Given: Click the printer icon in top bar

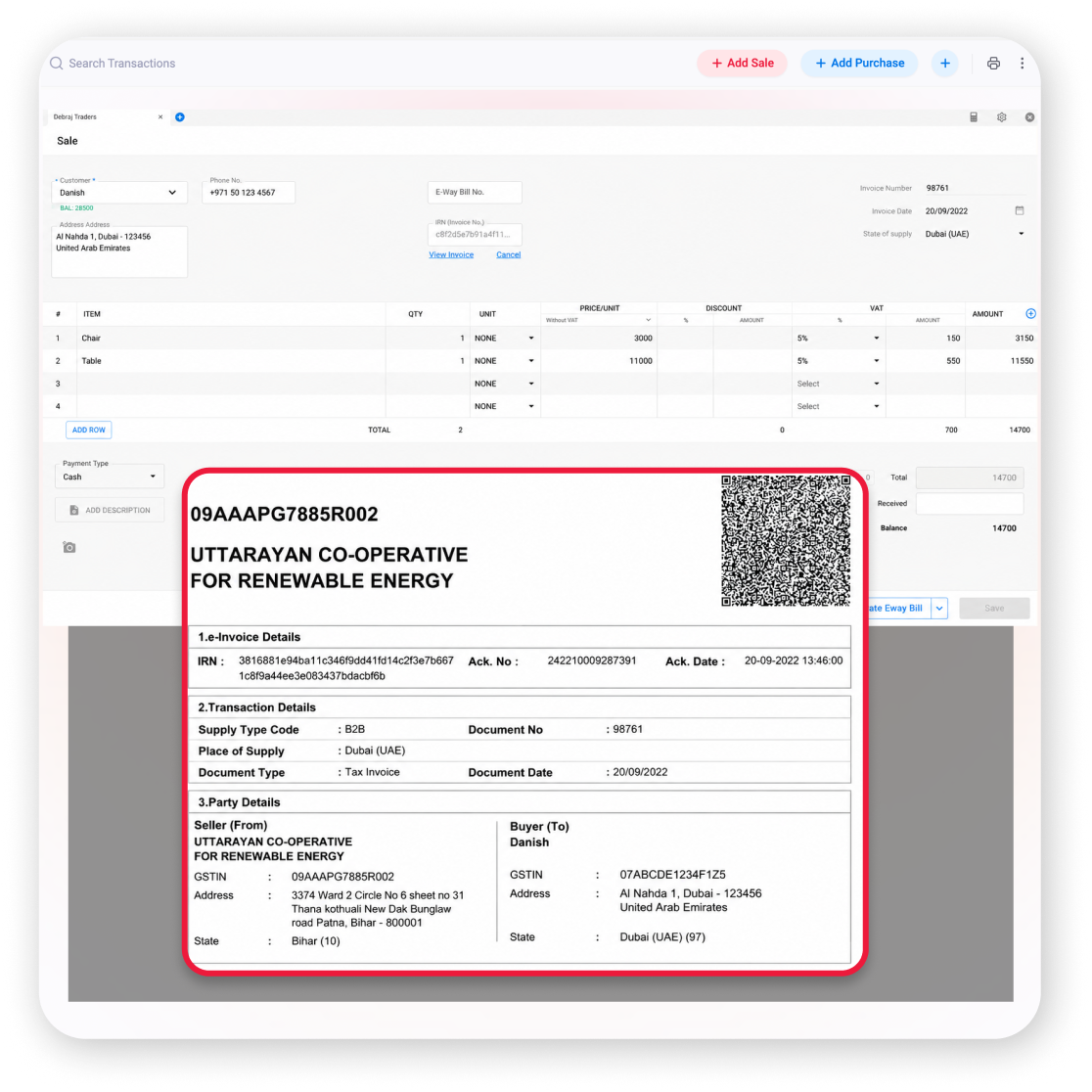Looking at the screenshot, I should tap(993, 64).
